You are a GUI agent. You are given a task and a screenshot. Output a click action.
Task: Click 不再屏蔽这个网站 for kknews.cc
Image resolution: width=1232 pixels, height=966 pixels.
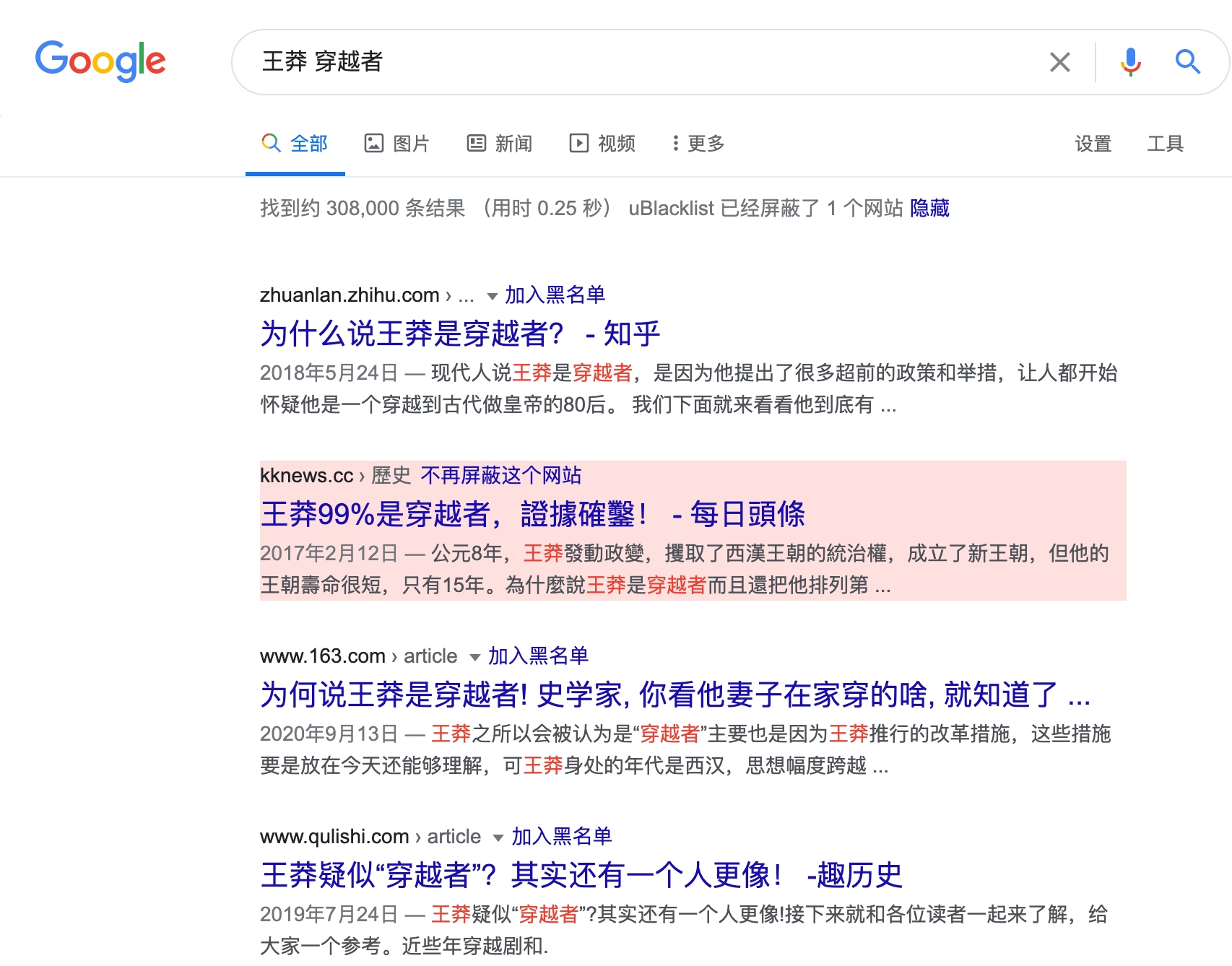tap(501, 475)
